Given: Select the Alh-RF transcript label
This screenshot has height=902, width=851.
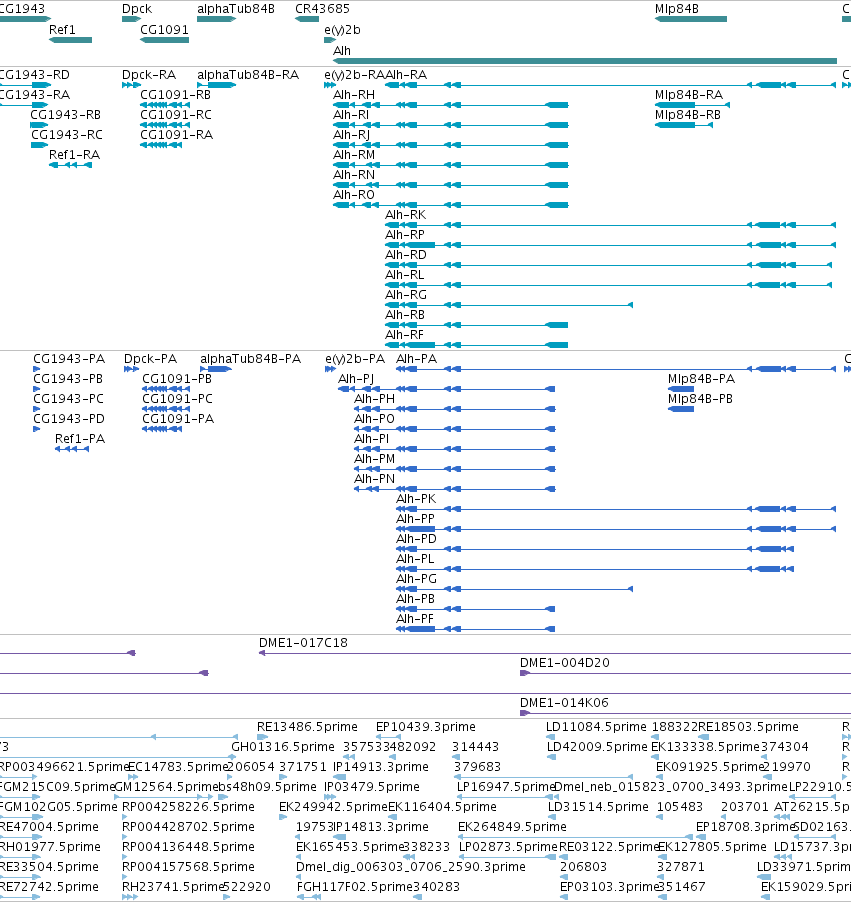Looking at the screenshot, I should pos(404,335).
